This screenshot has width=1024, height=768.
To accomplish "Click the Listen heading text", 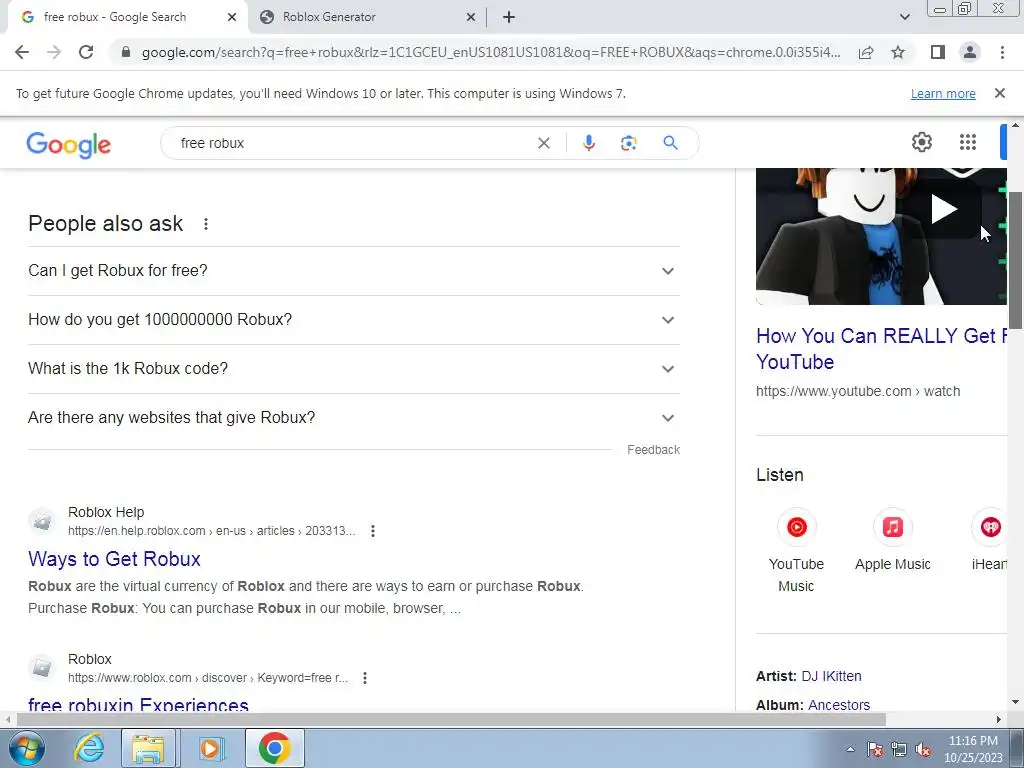I will click(780, 475).
